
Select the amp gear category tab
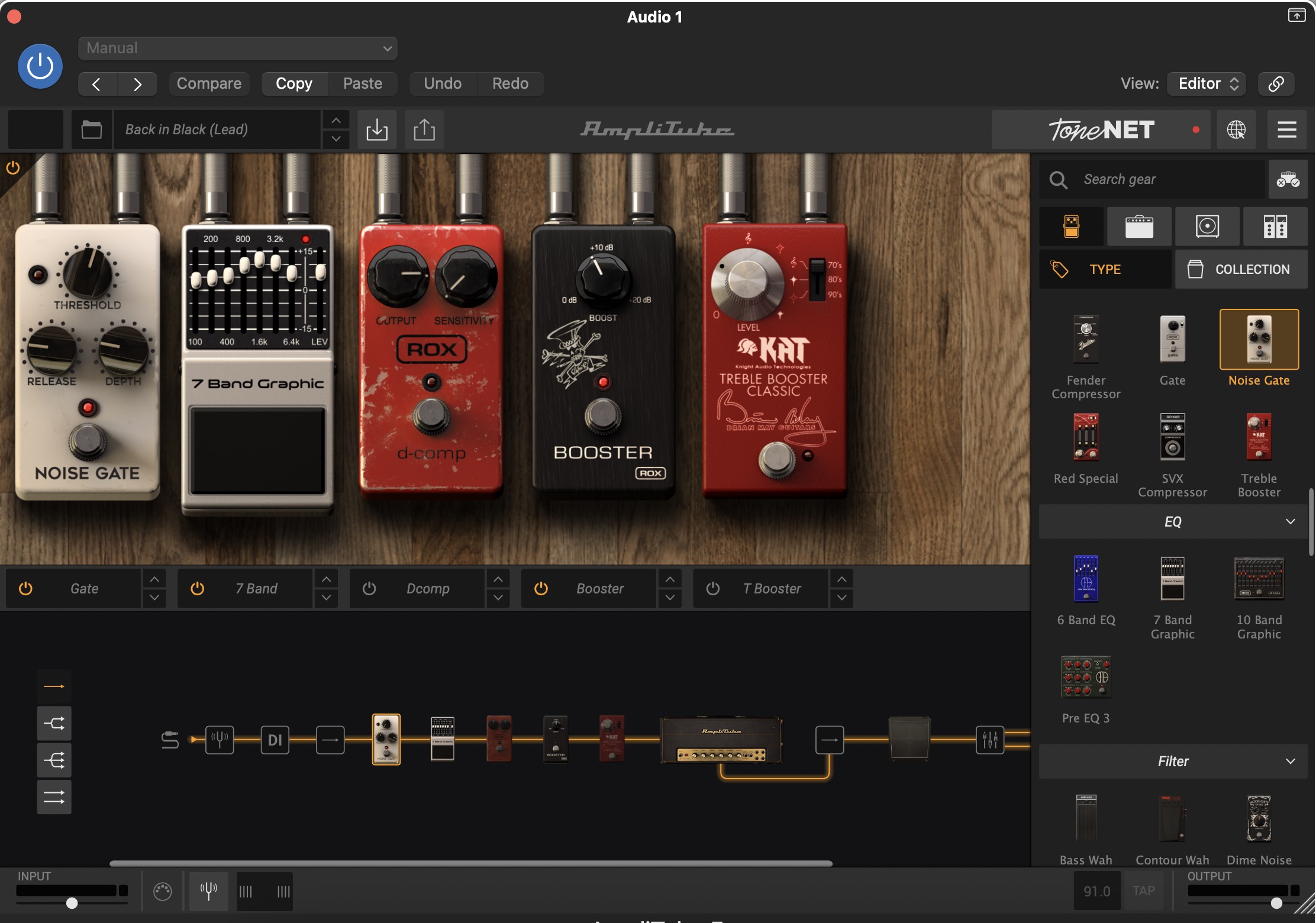click(x=1139, y=226)
